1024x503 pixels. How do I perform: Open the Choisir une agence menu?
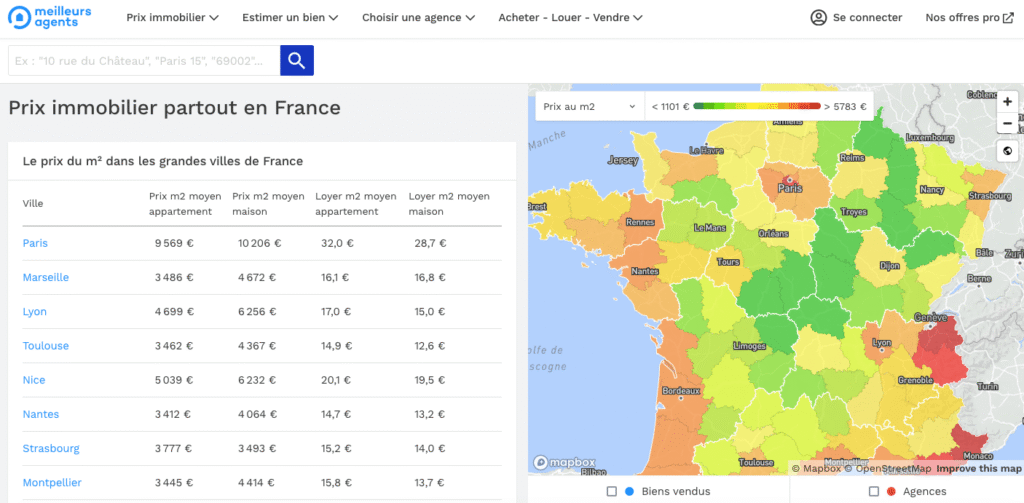coord(418,18)
